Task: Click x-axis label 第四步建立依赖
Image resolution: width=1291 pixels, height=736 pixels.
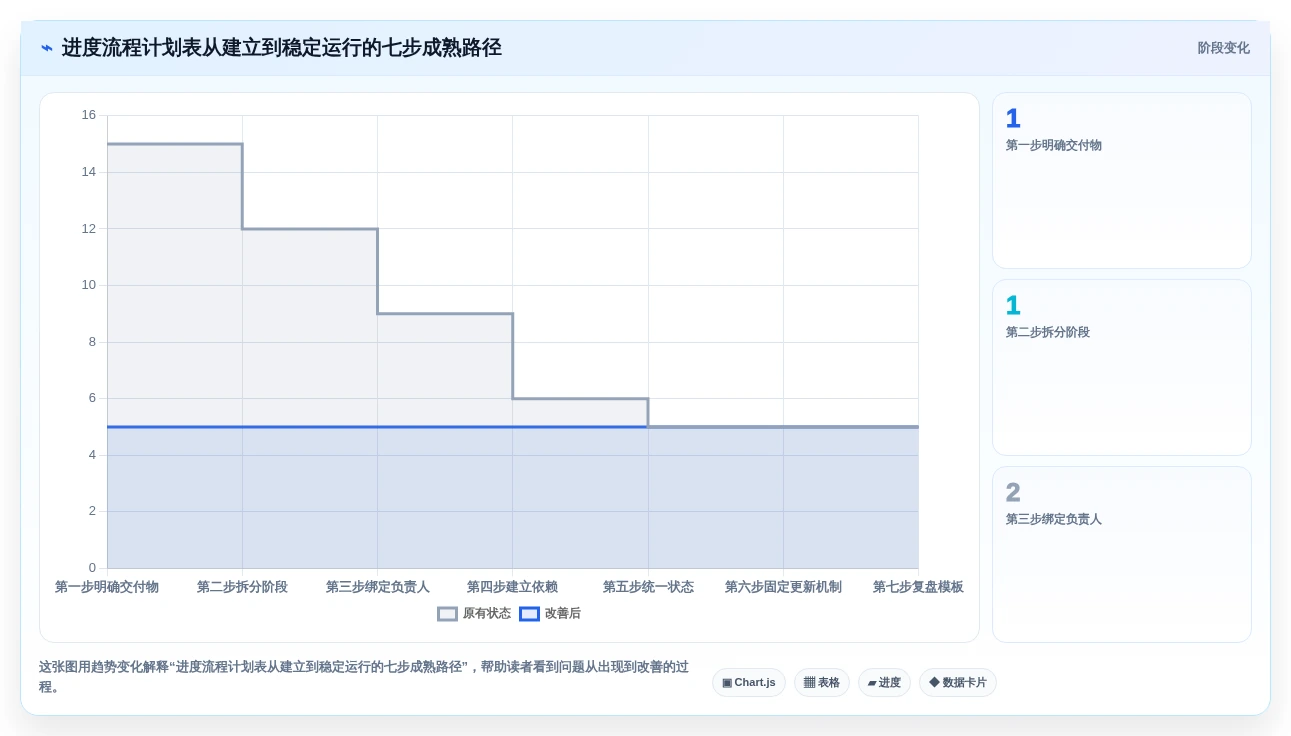Action: 512,587
